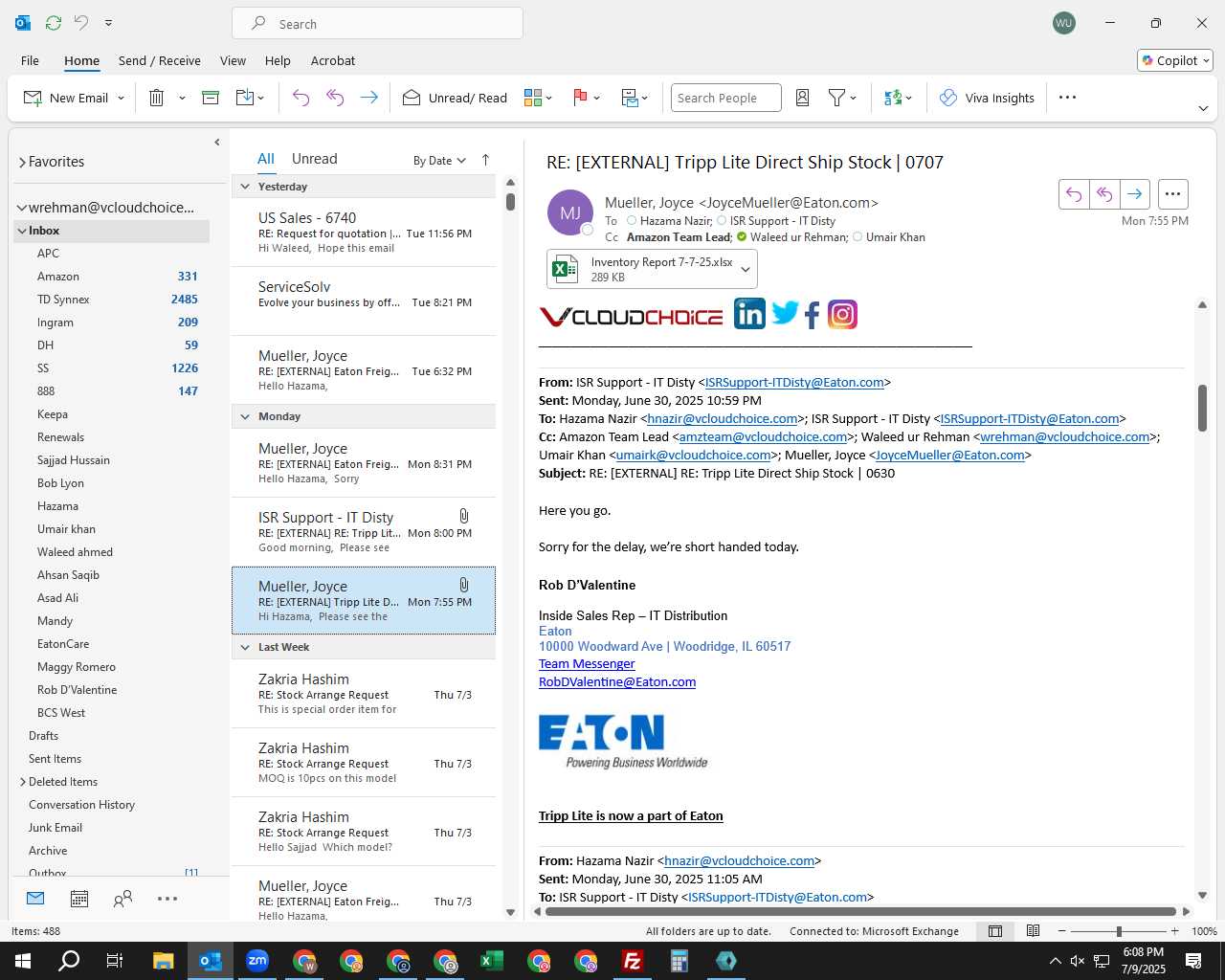Viewport: 1225px width, 980px height.
Task: Open the Help ribbon tab
Action: [x=278, y=60]
